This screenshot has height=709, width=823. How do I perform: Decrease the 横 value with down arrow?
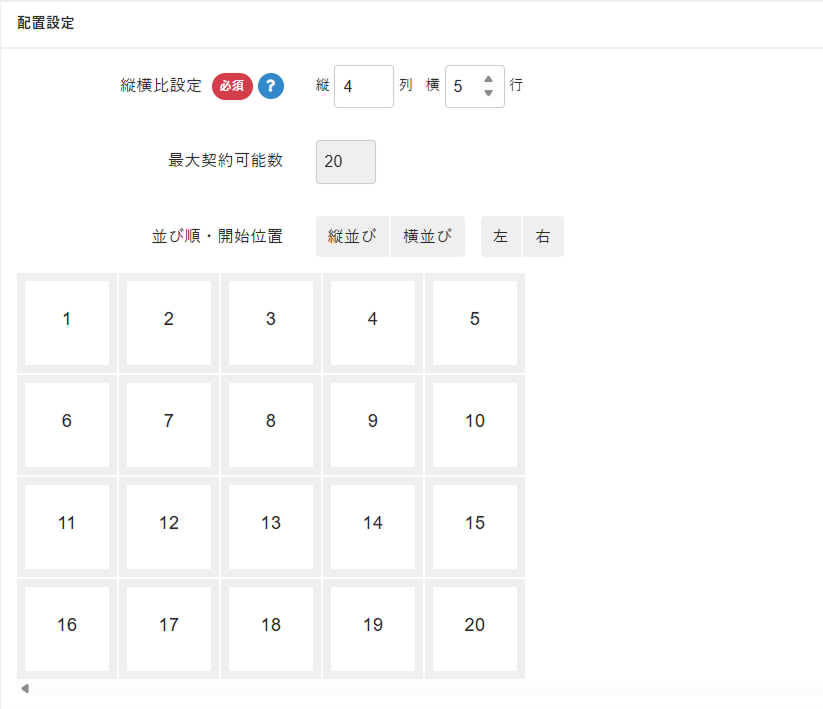pyautogui.click(x=489, y=93)
